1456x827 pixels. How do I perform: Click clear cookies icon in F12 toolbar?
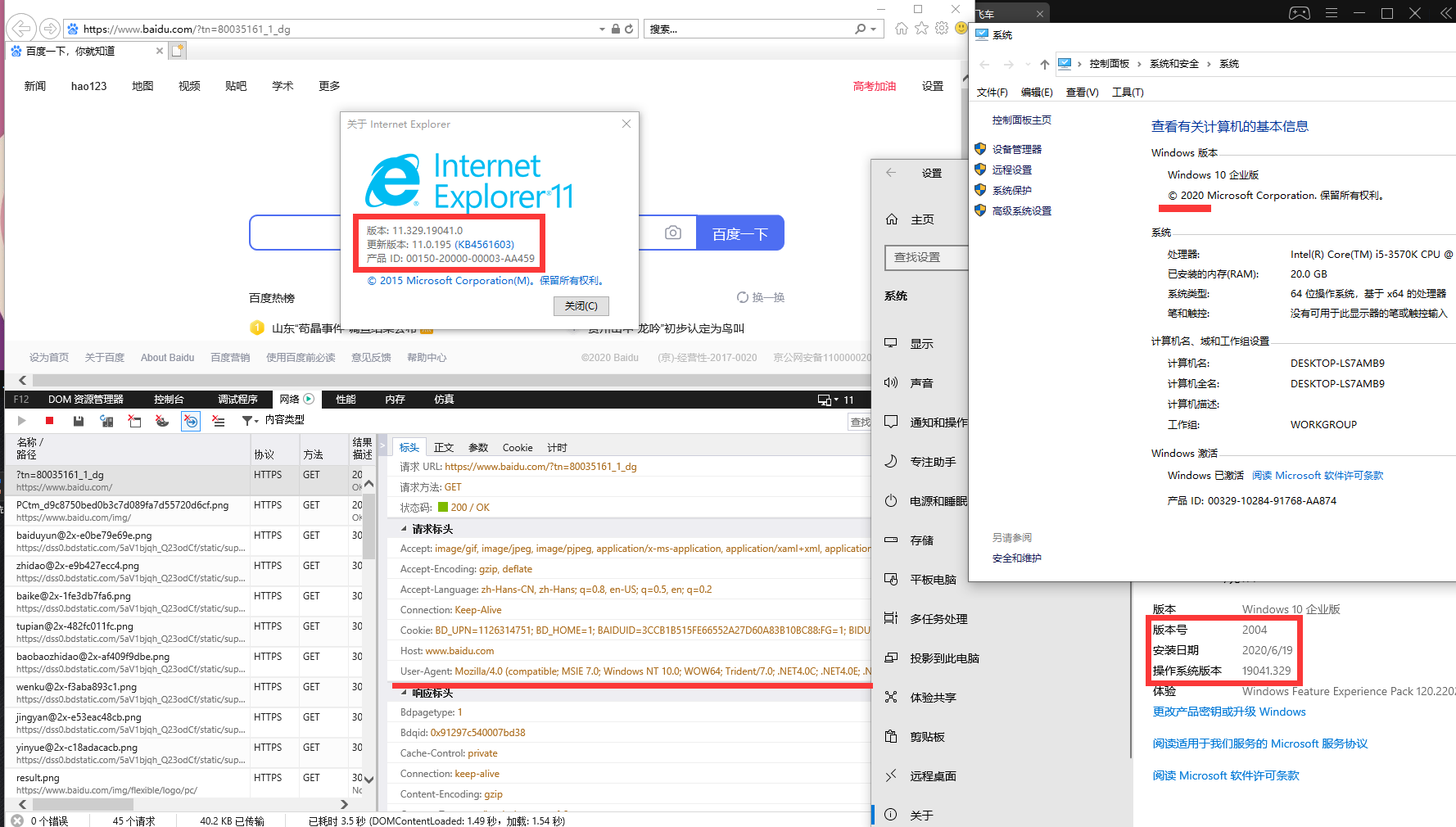click(x=162, y=421)
